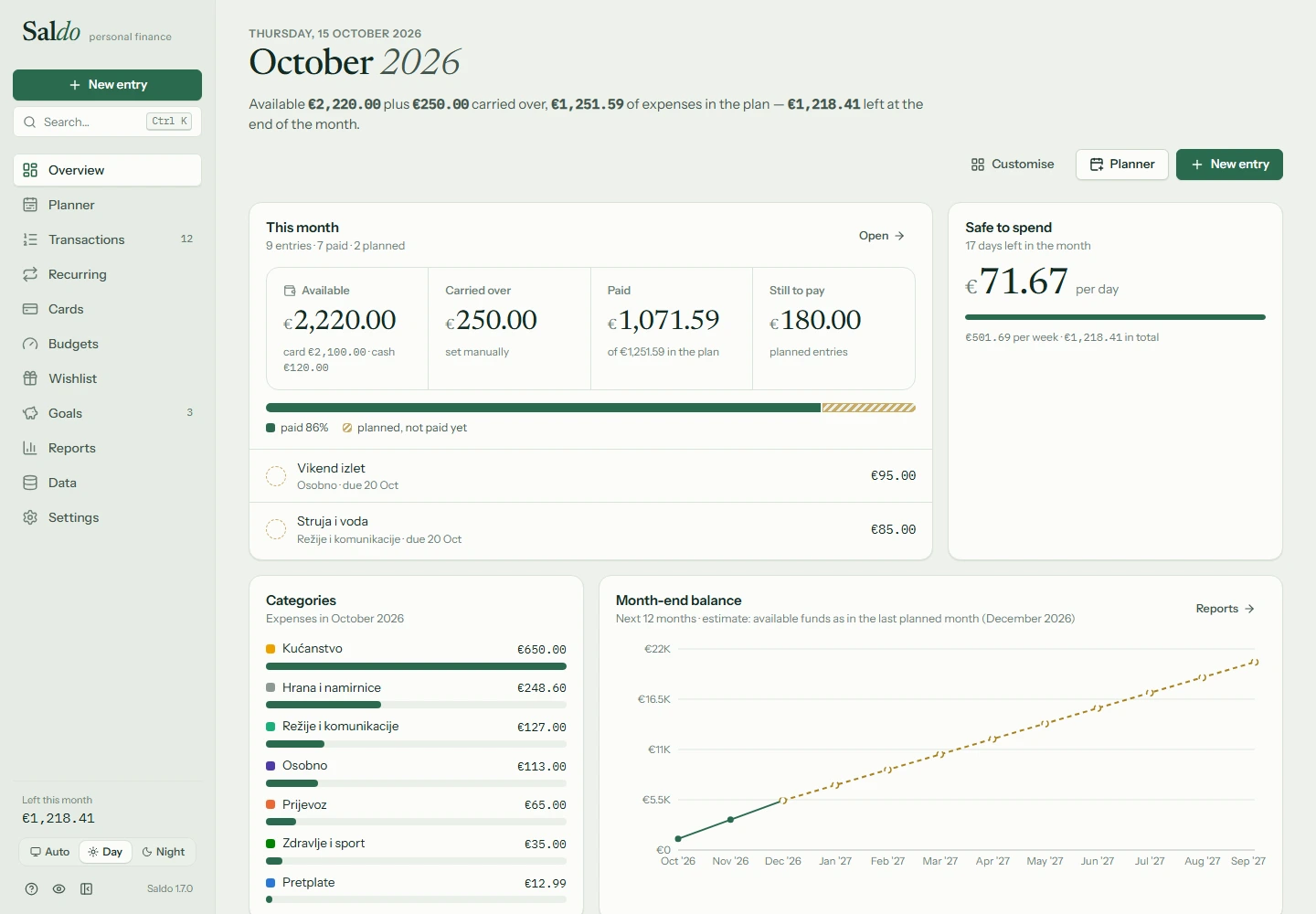This screenshot has width=1316, height=914.
Task: Toggle the eye icon to hide amounts
Action: pos(58,888)
